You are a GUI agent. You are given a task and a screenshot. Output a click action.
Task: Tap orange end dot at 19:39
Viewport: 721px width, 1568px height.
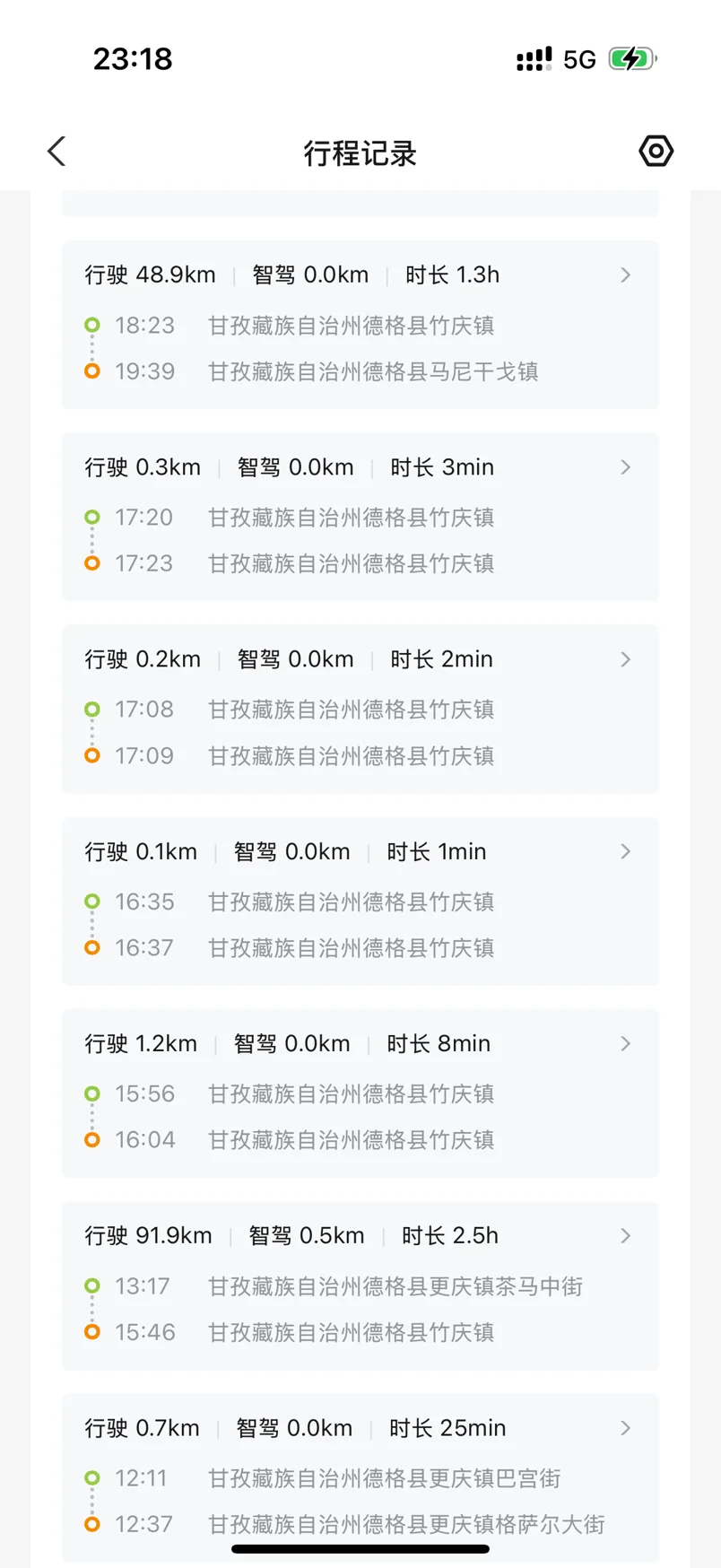tap(91, 370)
